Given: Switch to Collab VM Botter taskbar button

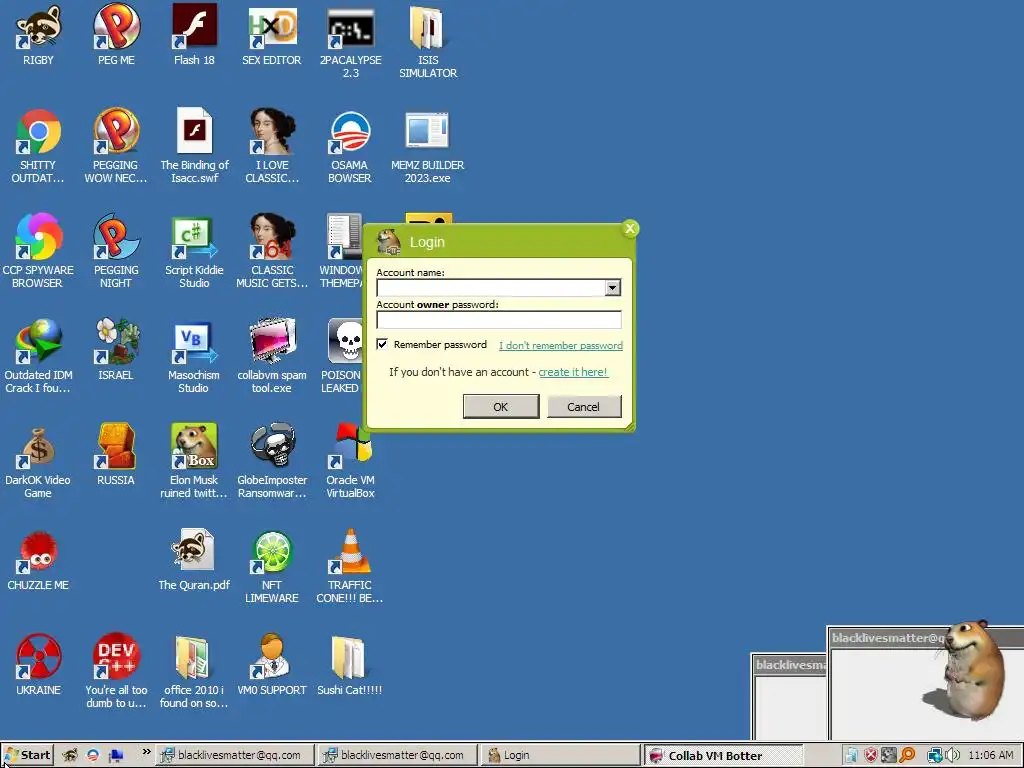Looking at the screenshot, I should 723,756.
